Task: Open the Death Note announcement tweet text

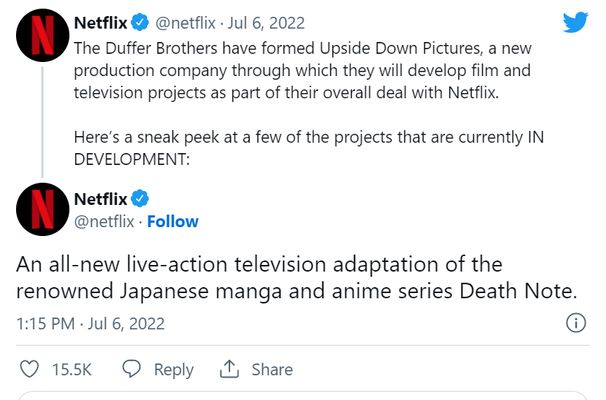Action: (x=296, y=277)
